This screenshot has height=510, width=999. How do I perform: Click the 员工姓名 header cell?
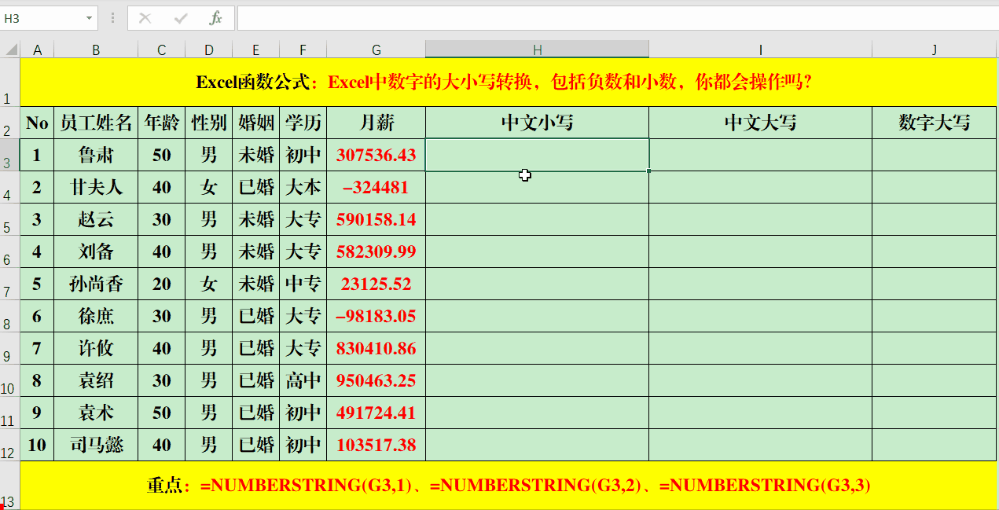(96, 122)
